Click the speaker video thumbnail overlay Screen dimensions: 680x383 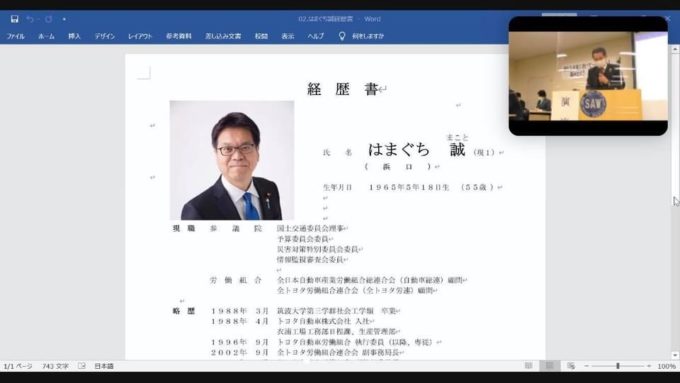click(588, 76)
